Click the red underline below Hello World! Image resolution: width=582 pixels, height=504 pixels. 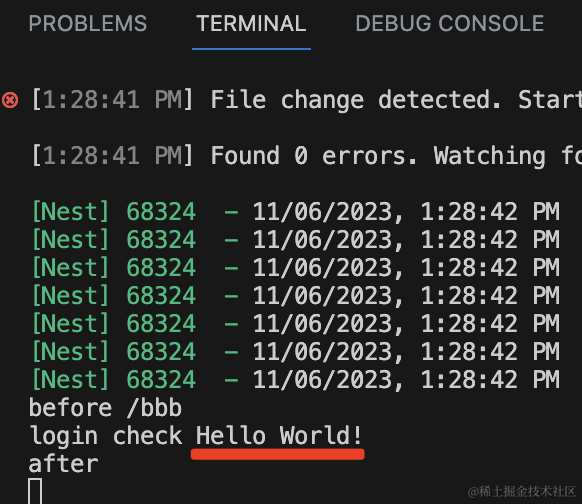coord(278,454)
